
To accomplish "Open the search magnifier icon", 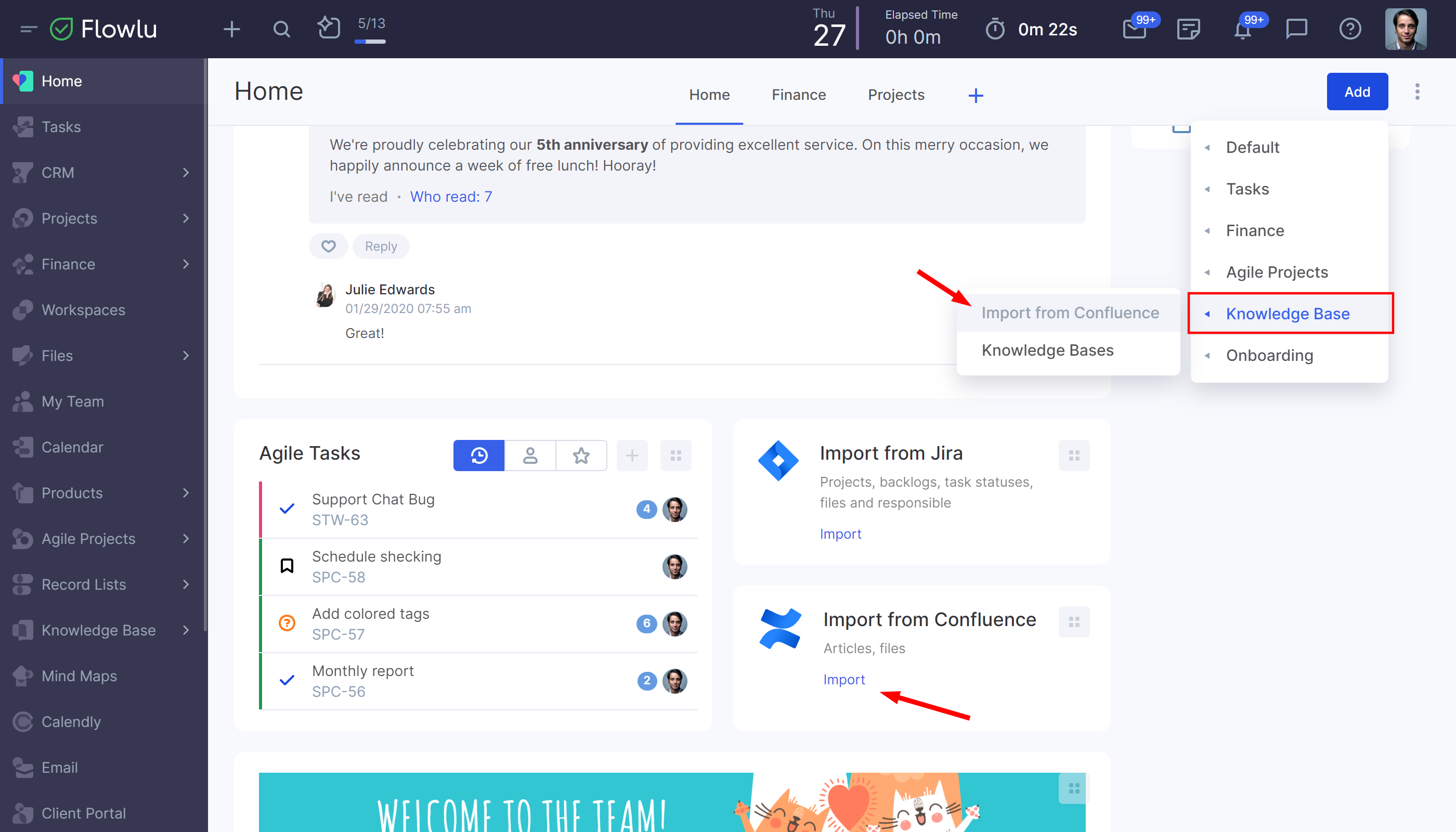I will pos(281,29).
